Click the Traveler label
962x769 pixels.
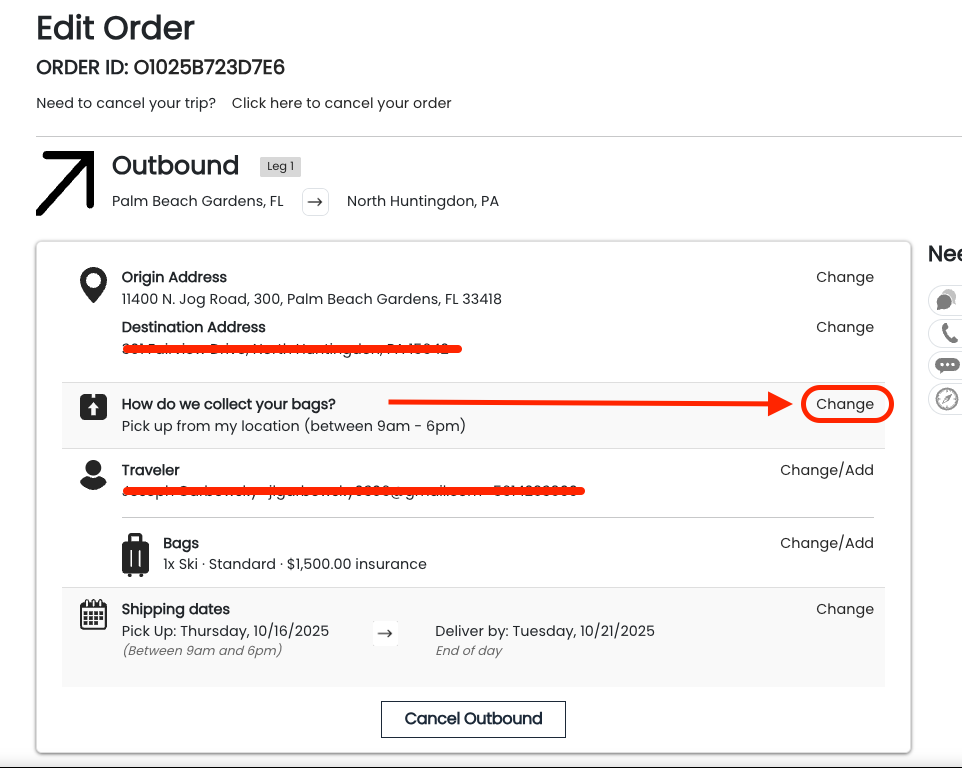coord(150,470)
